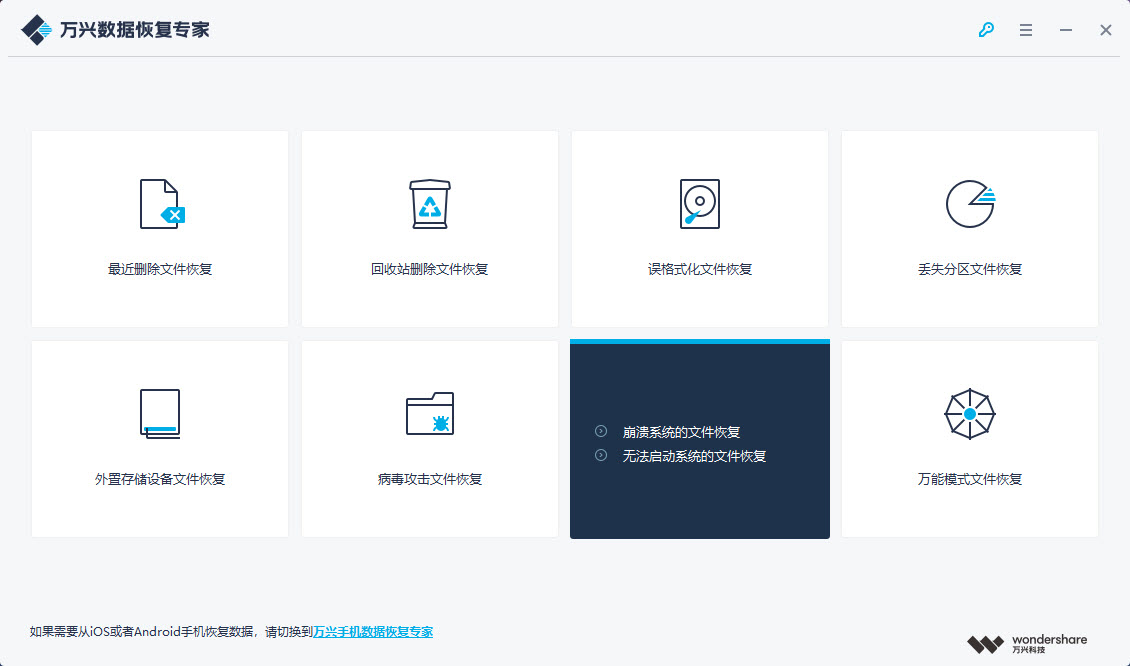
Task: Click the external storage device icon
Action: click(x=160, y=414)
